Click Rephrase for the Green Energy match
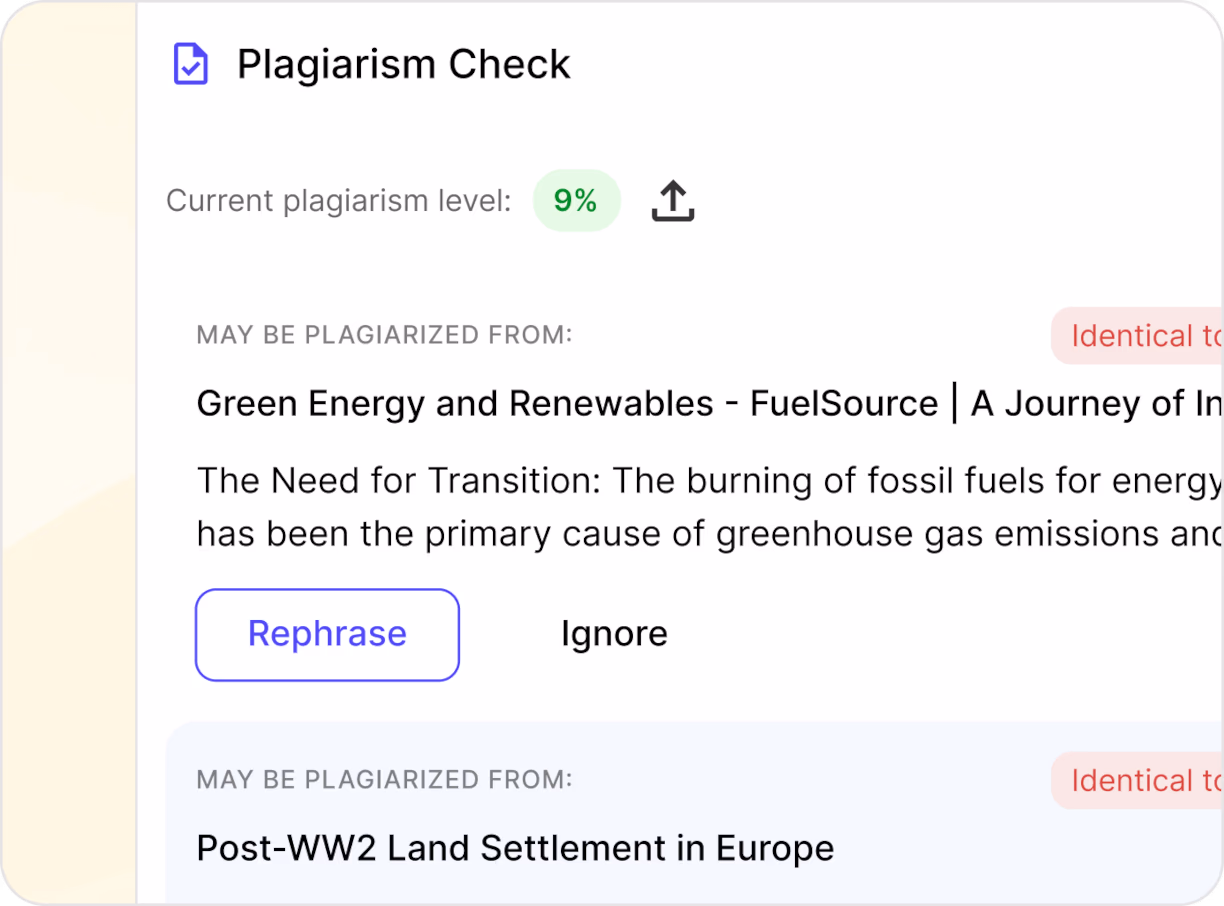 pos(327,634)
